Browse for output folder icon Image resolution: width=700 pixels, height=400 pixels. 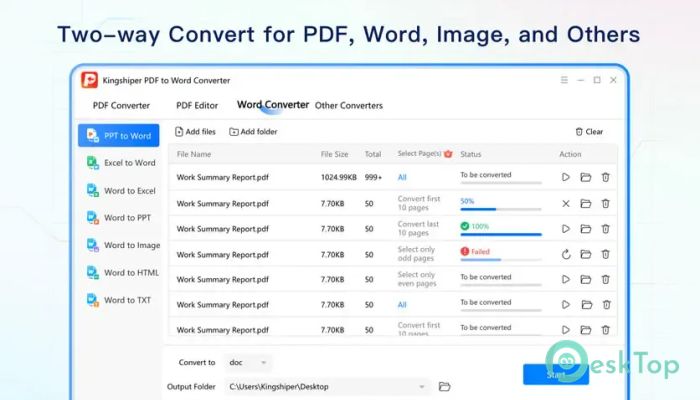[x=444, y=387]
